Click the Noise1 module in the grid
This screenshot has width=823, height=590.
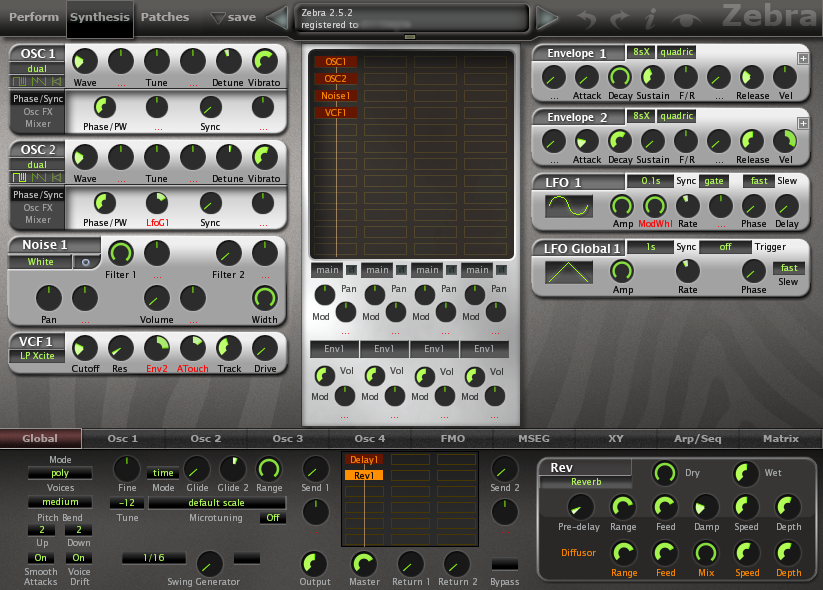coord(335,96)
